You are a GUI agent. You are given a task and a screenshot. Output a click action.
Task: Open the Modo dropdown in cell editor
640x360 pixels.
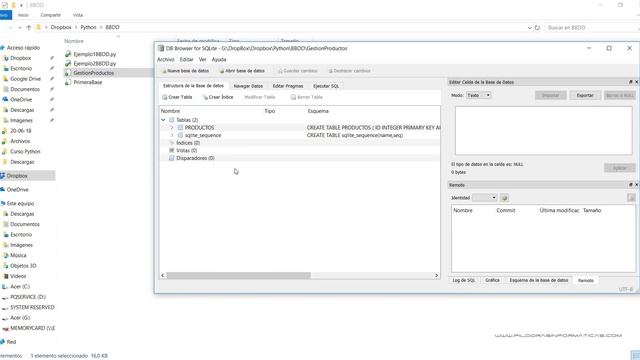(478, 95)
